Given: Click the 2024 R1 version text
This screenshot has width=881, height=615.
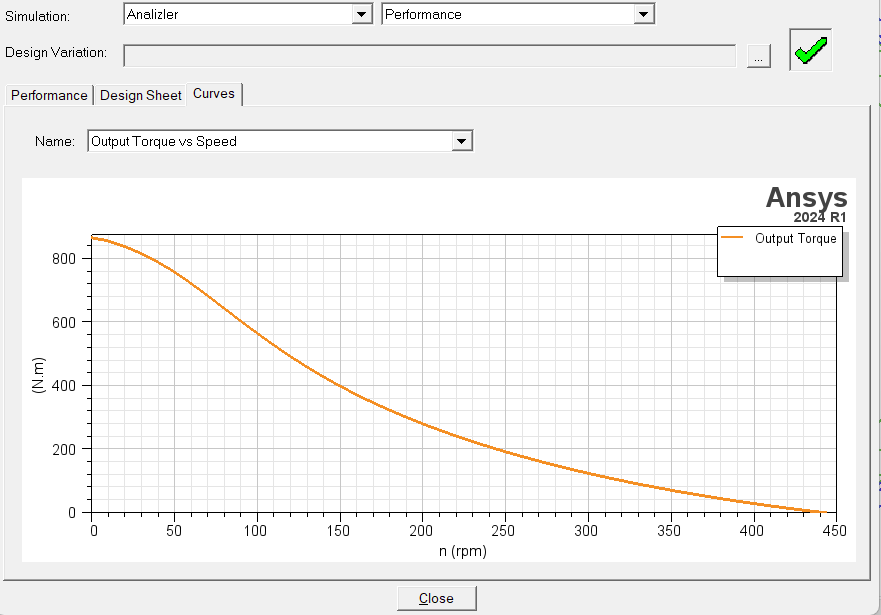Looking at the screenshot, I should coord(820,217).
